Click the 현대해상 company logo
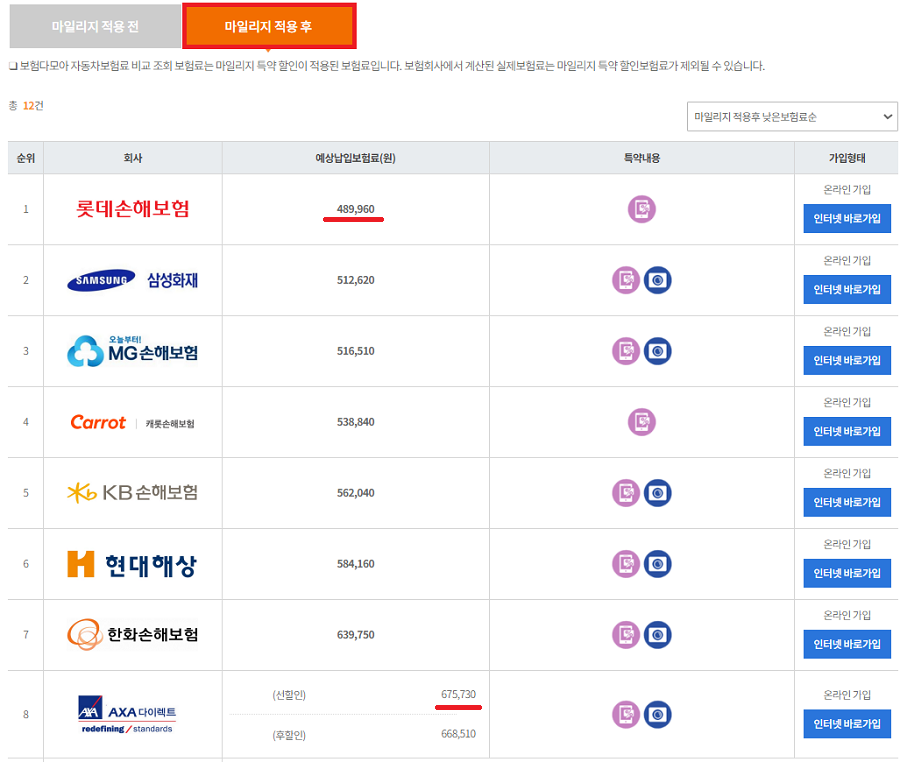900x762 pixels. click(x=133, y=565)
